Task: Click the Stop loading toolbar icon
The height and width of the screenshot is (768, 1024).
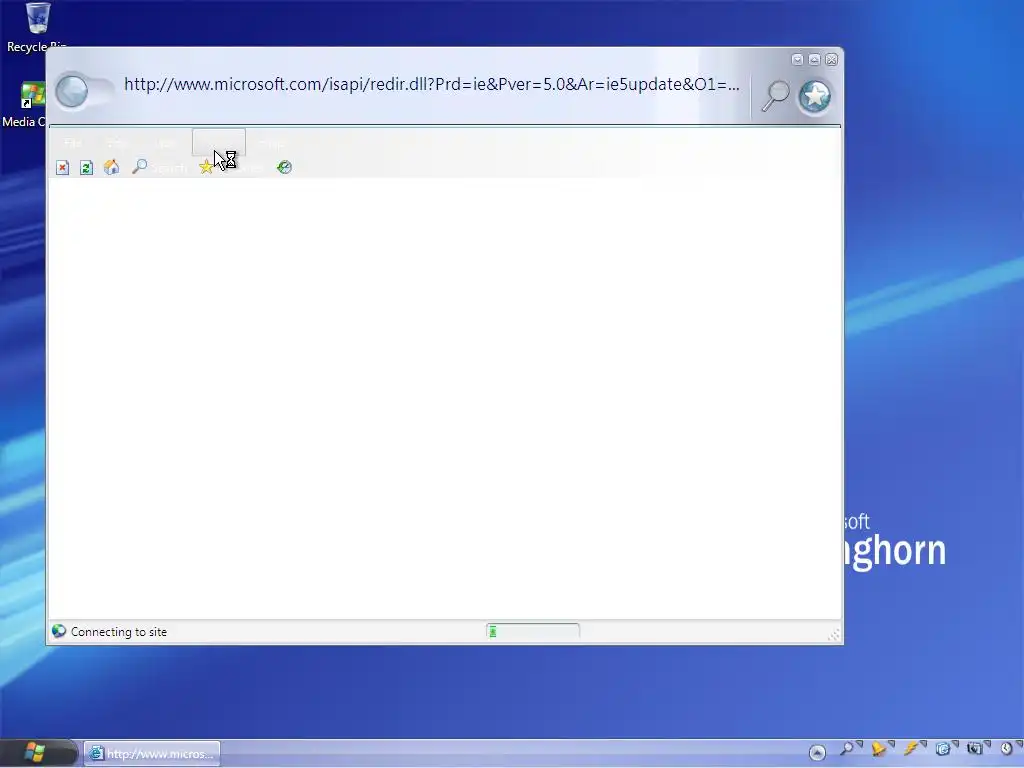Action: pos(62,168)
